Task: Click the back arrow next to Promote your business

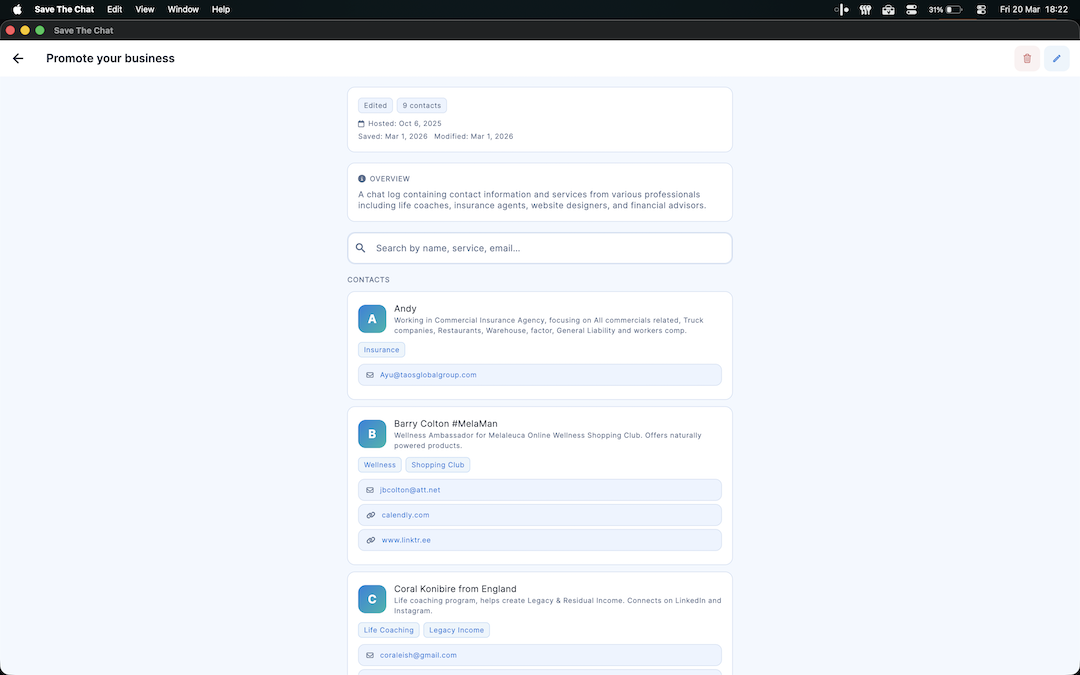Action: coord(17,58)
